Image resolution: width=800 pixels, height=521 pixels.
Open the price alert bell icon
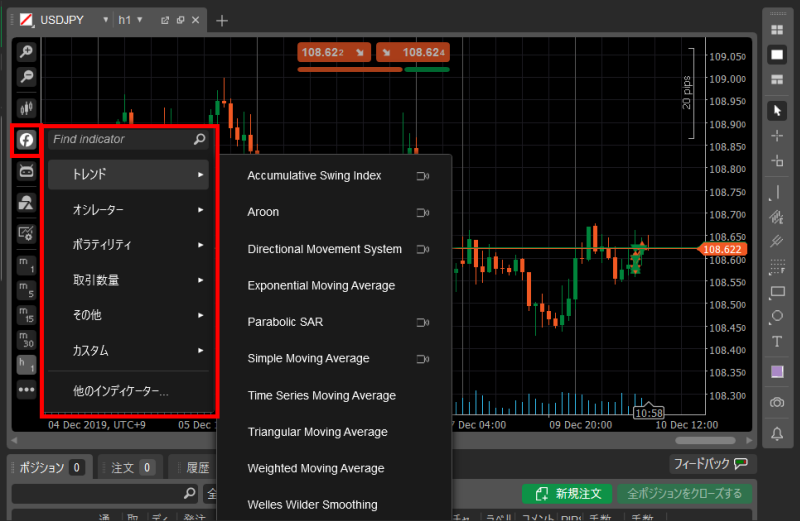777,433
